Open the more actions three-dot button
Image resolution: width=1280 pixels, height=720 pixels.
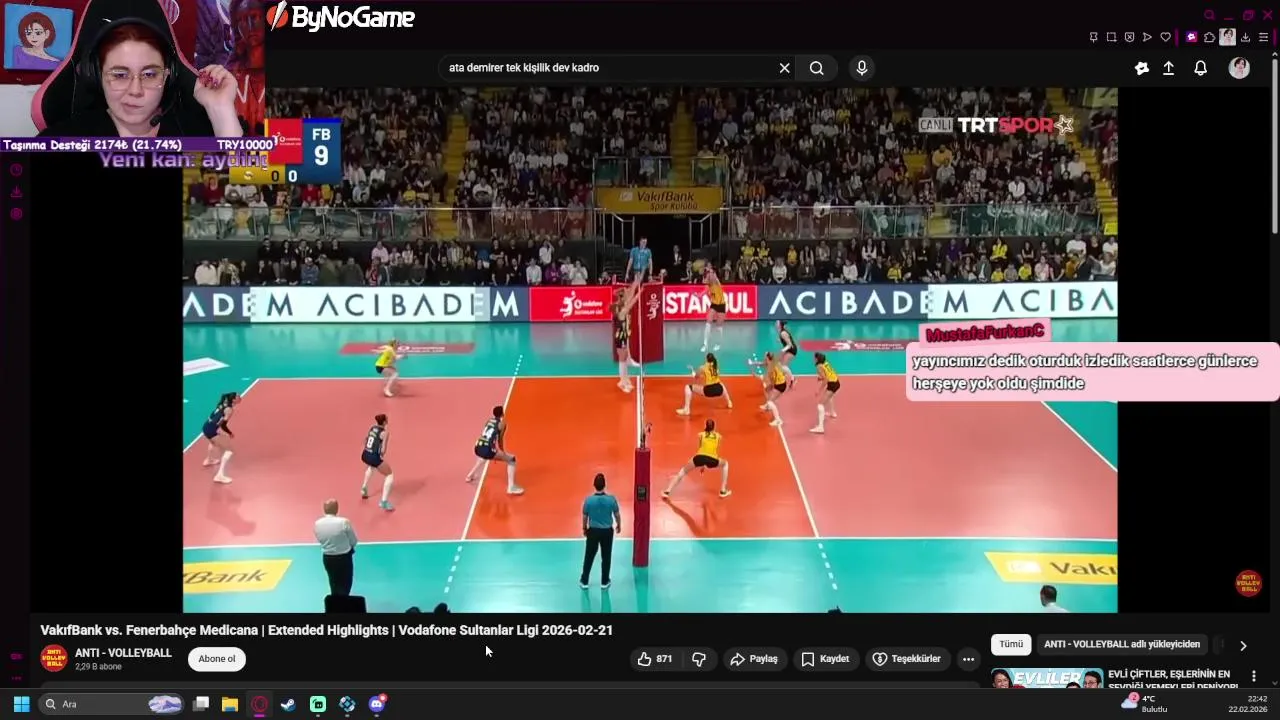point(967,659)
